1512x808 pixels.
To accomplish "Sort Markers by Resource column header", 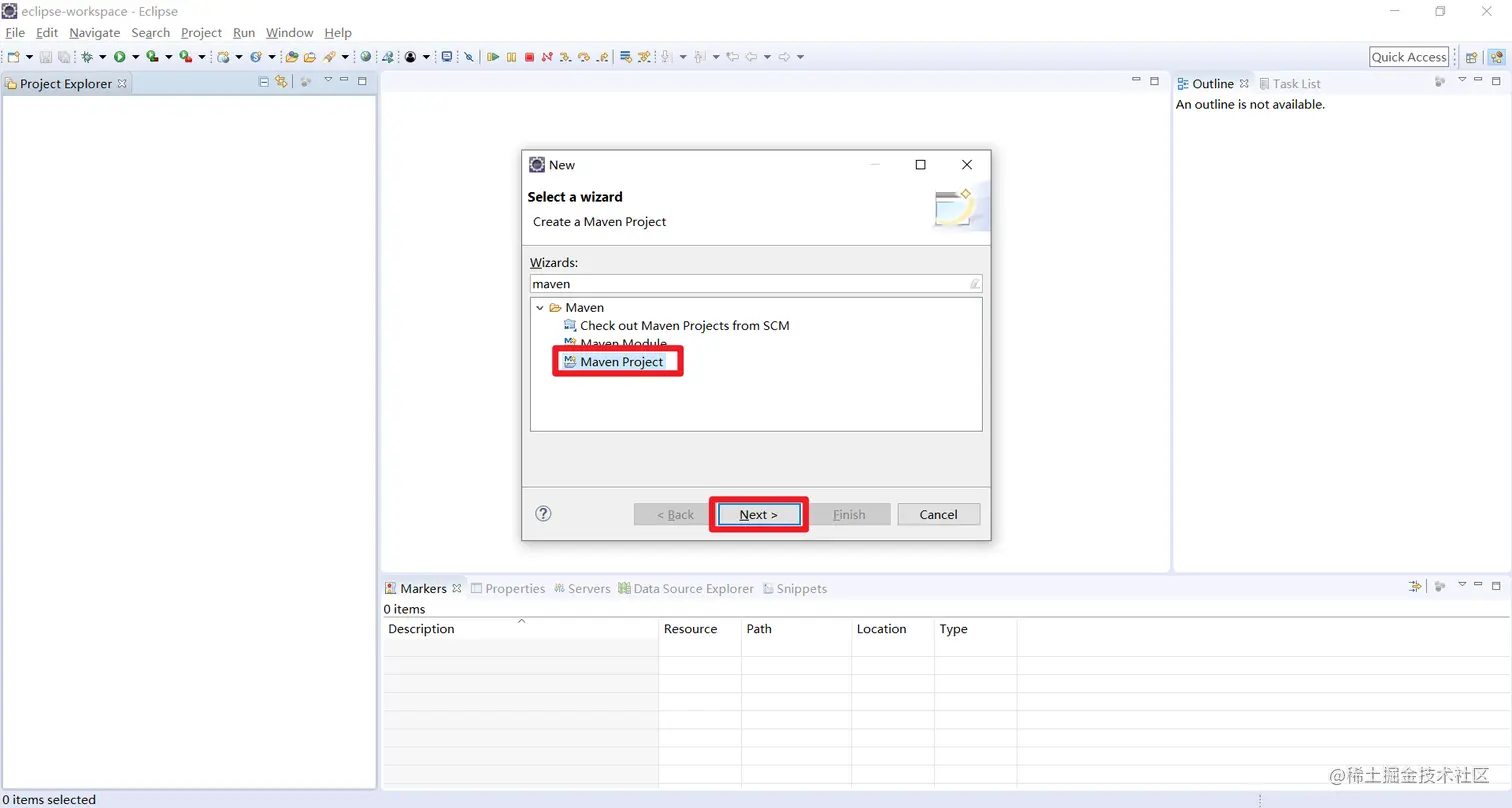I will [x=699, y=629].
